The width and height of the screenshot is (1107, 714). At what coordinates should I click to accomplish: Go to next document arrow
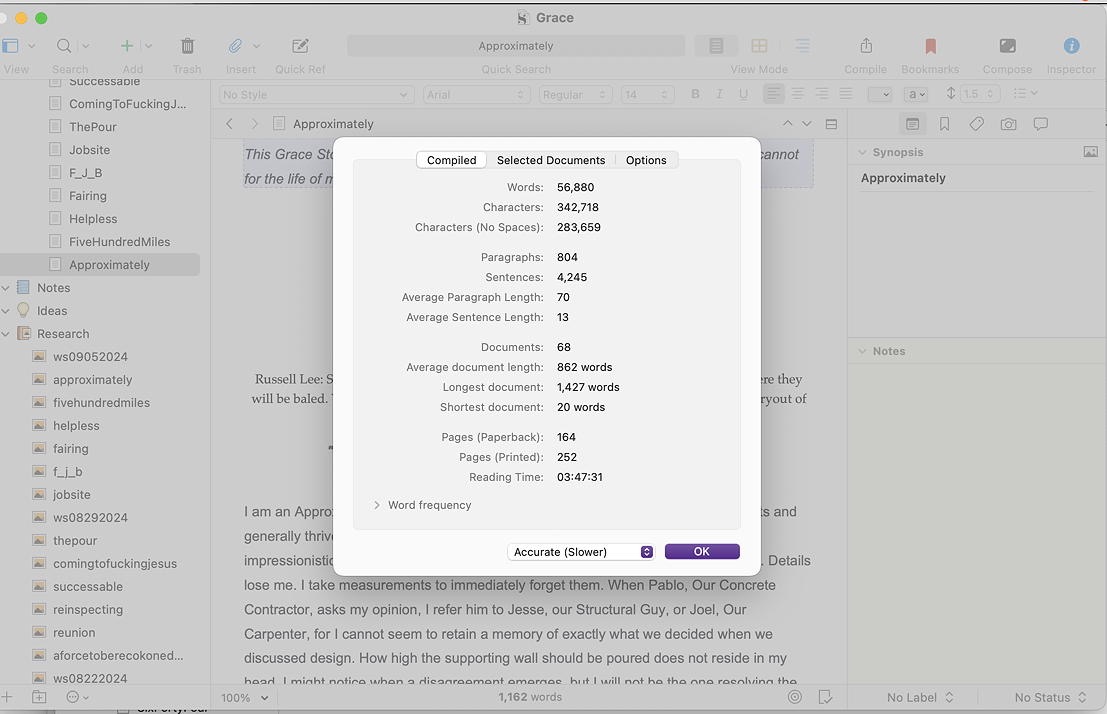(x=806, y=124)
